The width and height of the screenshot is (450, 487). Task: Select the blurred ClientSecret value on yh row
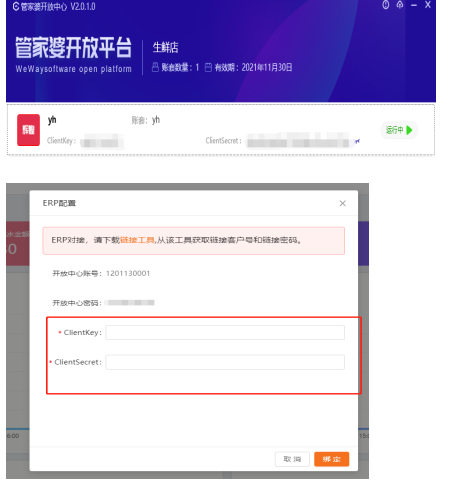click(298, 141)
